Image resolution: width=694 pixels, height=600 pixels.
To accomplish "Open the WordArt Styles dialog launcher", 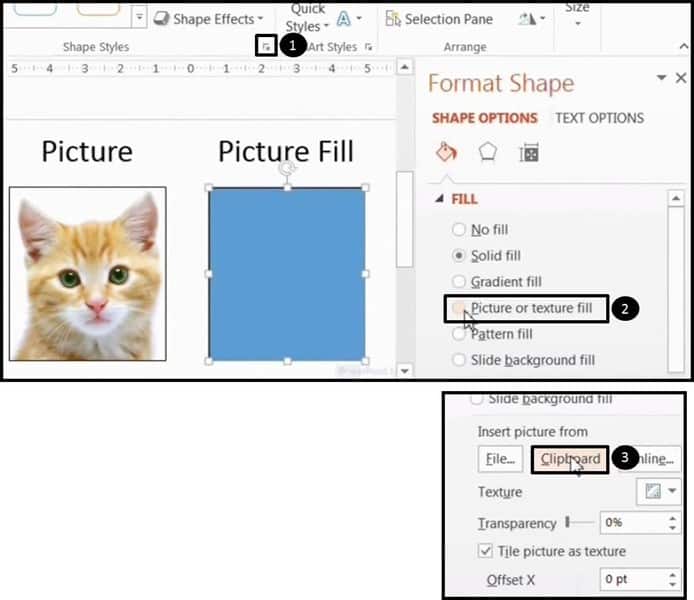I will tap(368, 47).
